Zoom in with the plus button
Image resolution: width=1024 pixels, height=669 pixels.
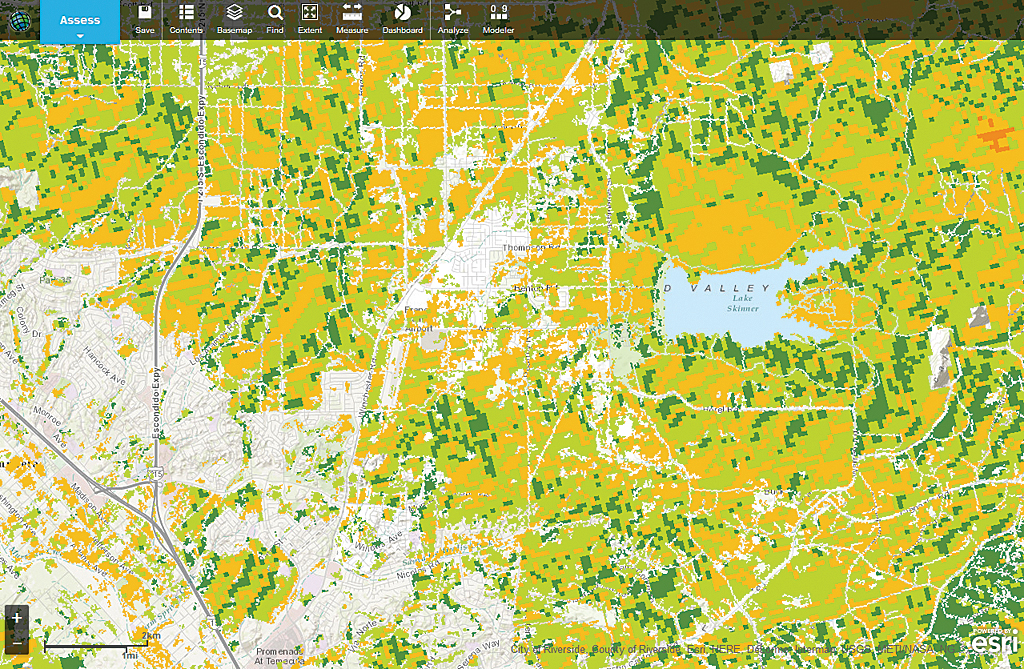[17, 617]
